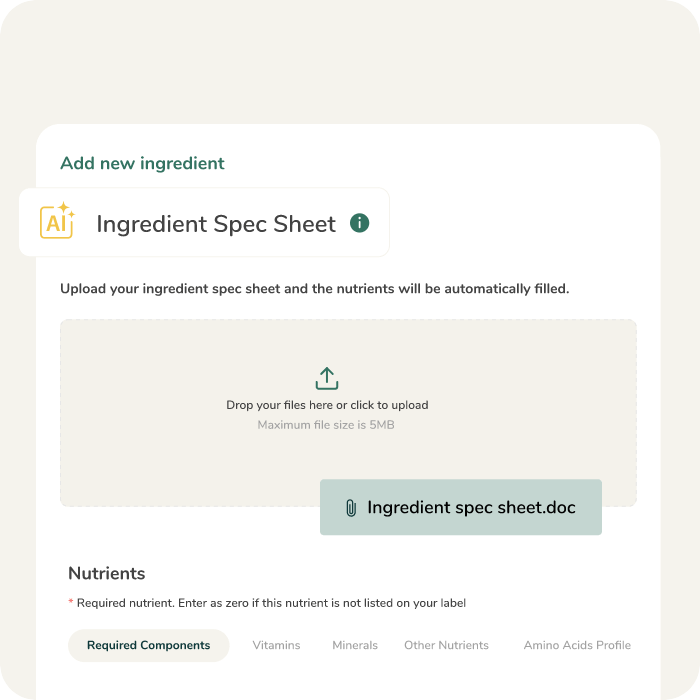Open the Minerals tab
Screen dimensions: 700x700
coord(355,645)
